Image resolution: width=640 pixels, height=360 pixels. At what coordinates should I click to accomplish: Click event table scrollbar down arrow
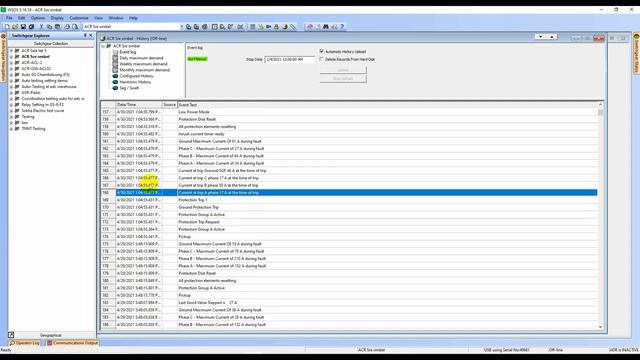600,327
